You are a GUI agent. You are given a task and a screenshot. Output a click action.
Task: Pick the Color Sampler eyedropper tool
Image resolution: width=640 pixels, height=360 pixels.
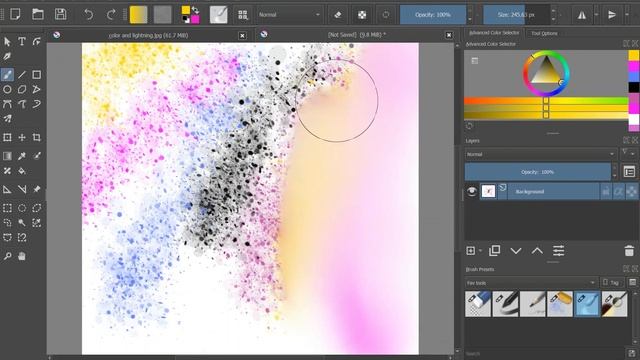coord(22,156)
